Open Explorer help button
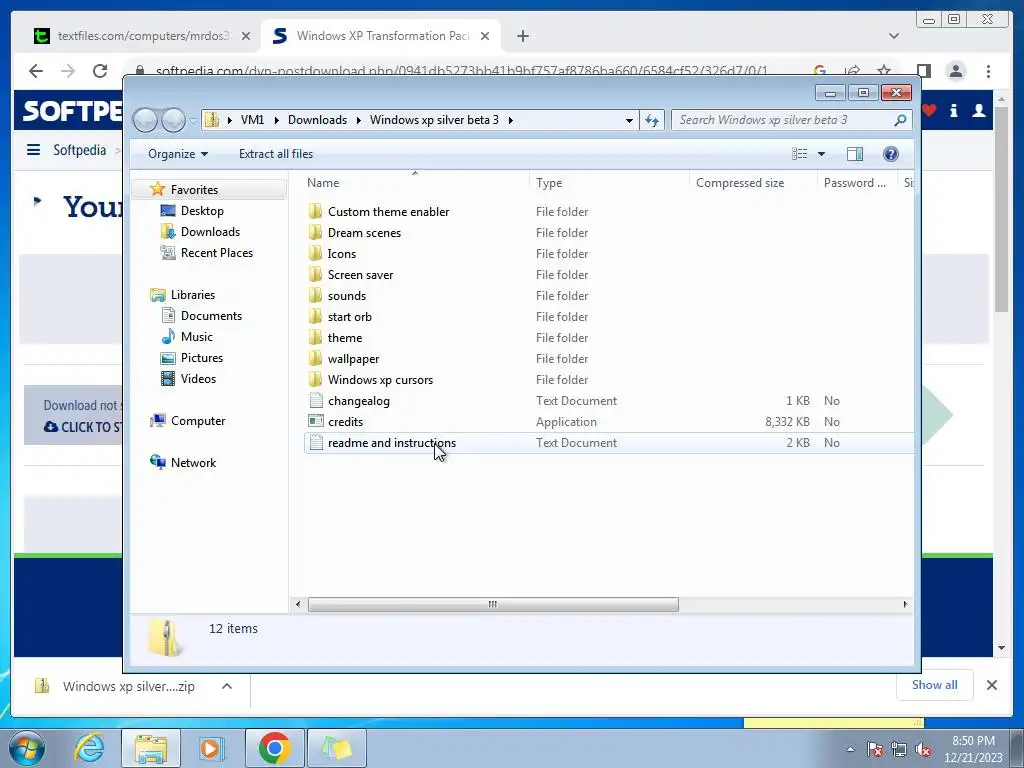 coord(890,153)
